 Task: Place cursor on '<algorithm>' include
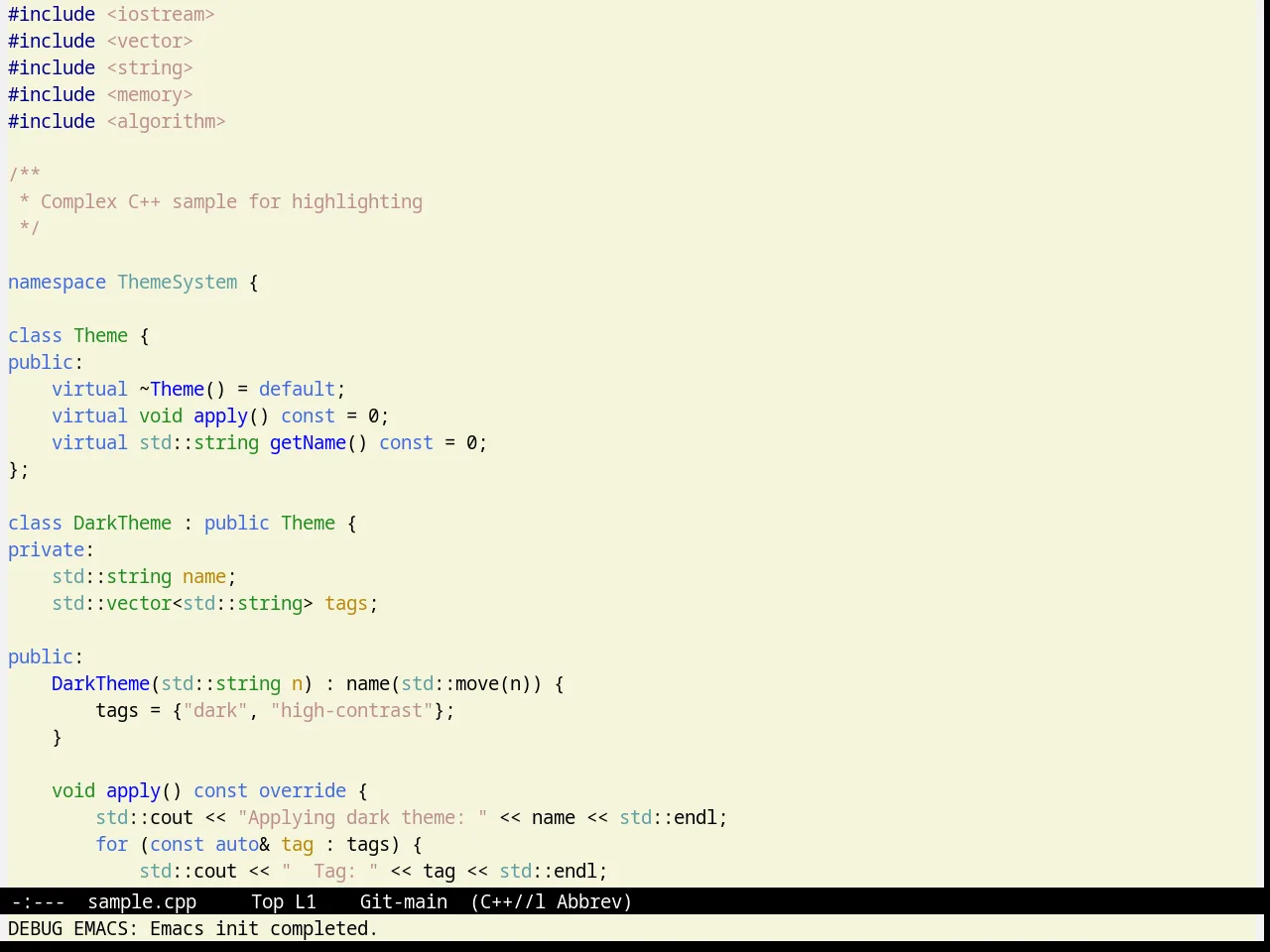[166, 121]
